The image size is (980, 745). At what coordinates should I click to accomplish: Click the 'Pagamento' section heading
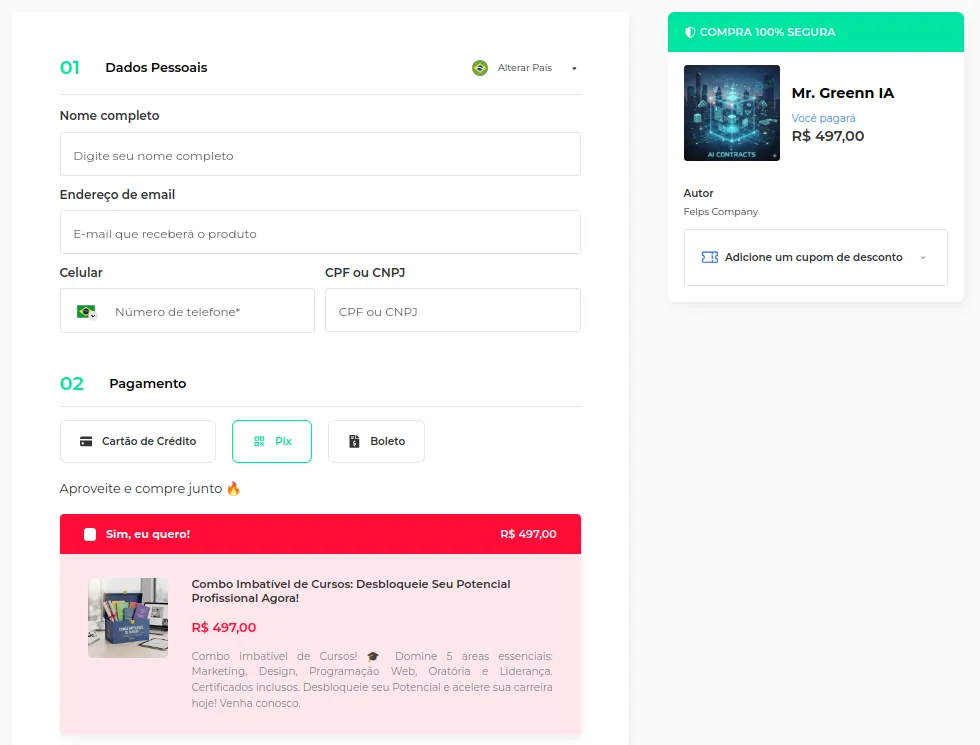click(148, 384)
